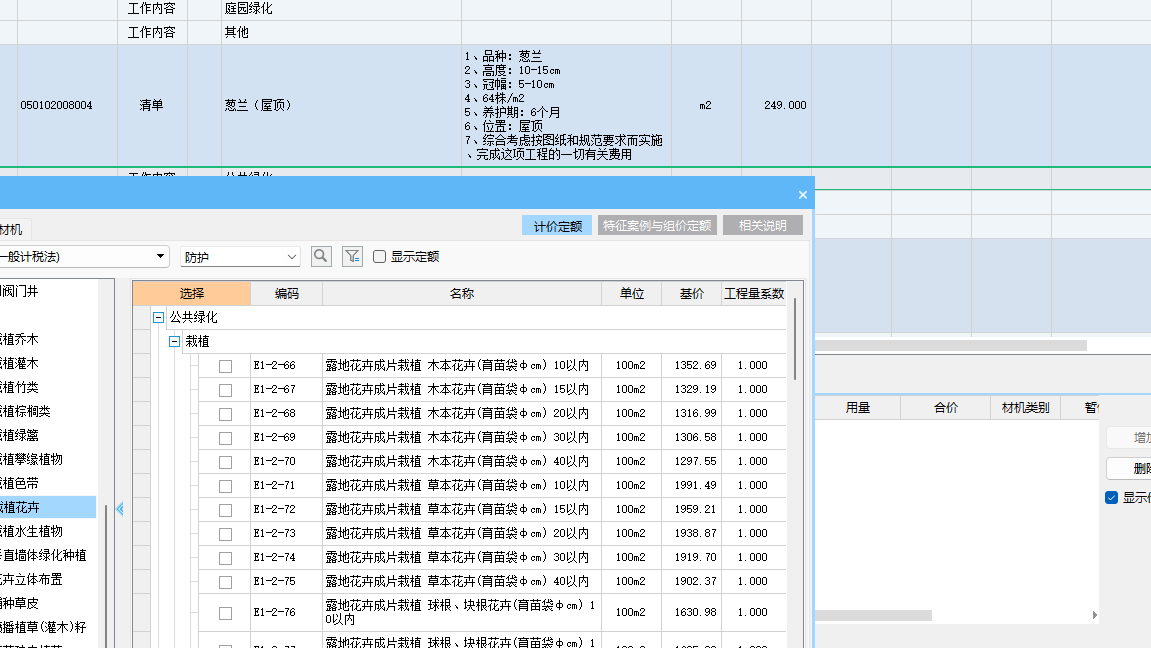
Task: Check the box for E1-2-67
Action: (x=225, y=390)
